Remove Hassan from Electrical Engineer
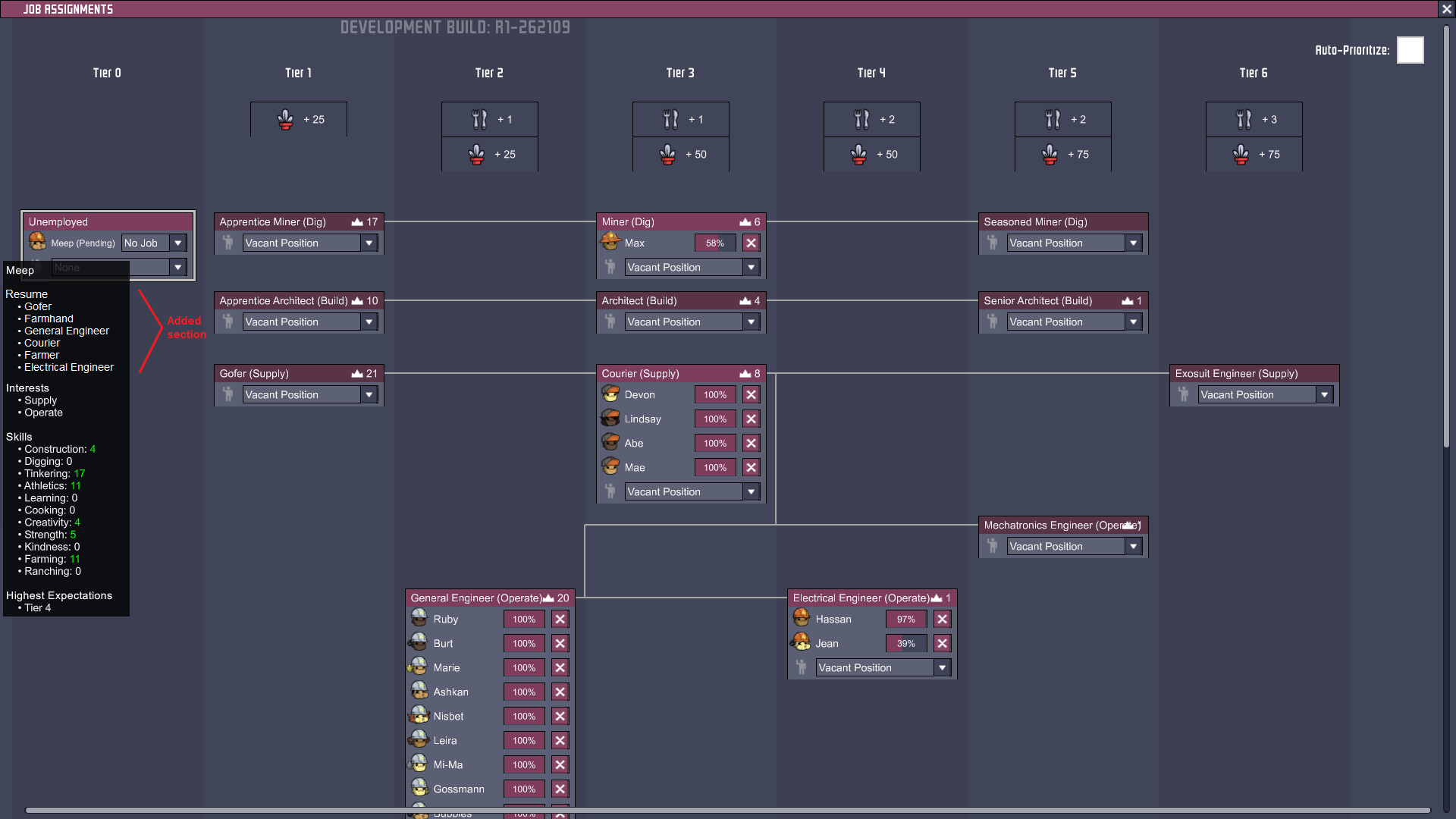 tap(942, 620)
